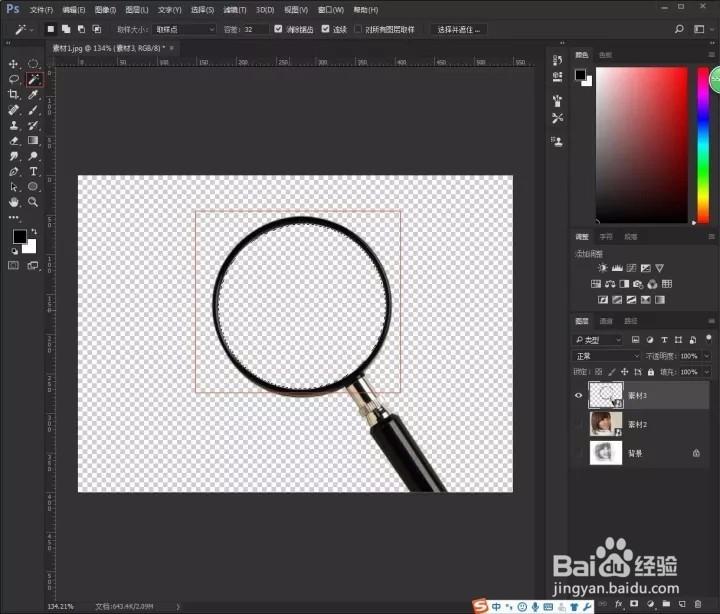720x614 pixels.
Task: Toggle layer filtering switch on or off
Action: click(709, 339)
